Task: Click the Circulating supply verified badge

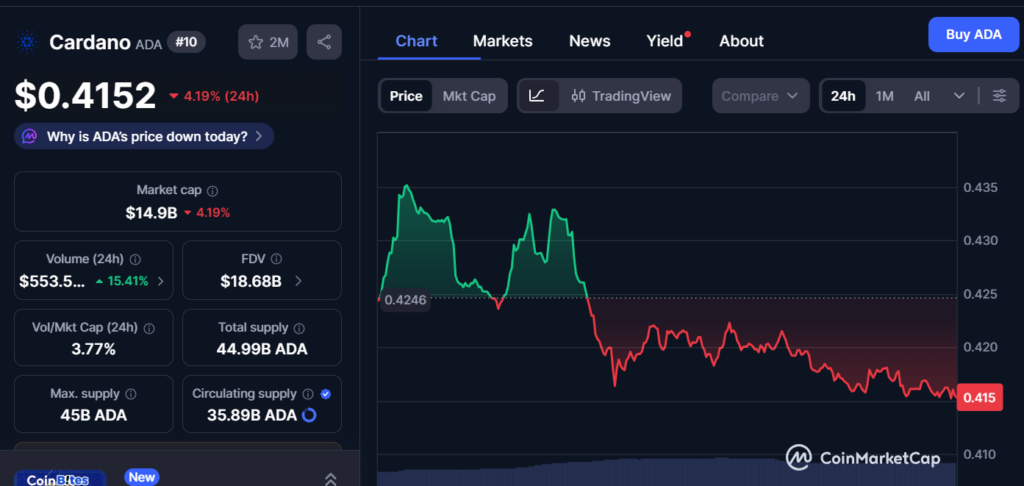Action: 325,394
